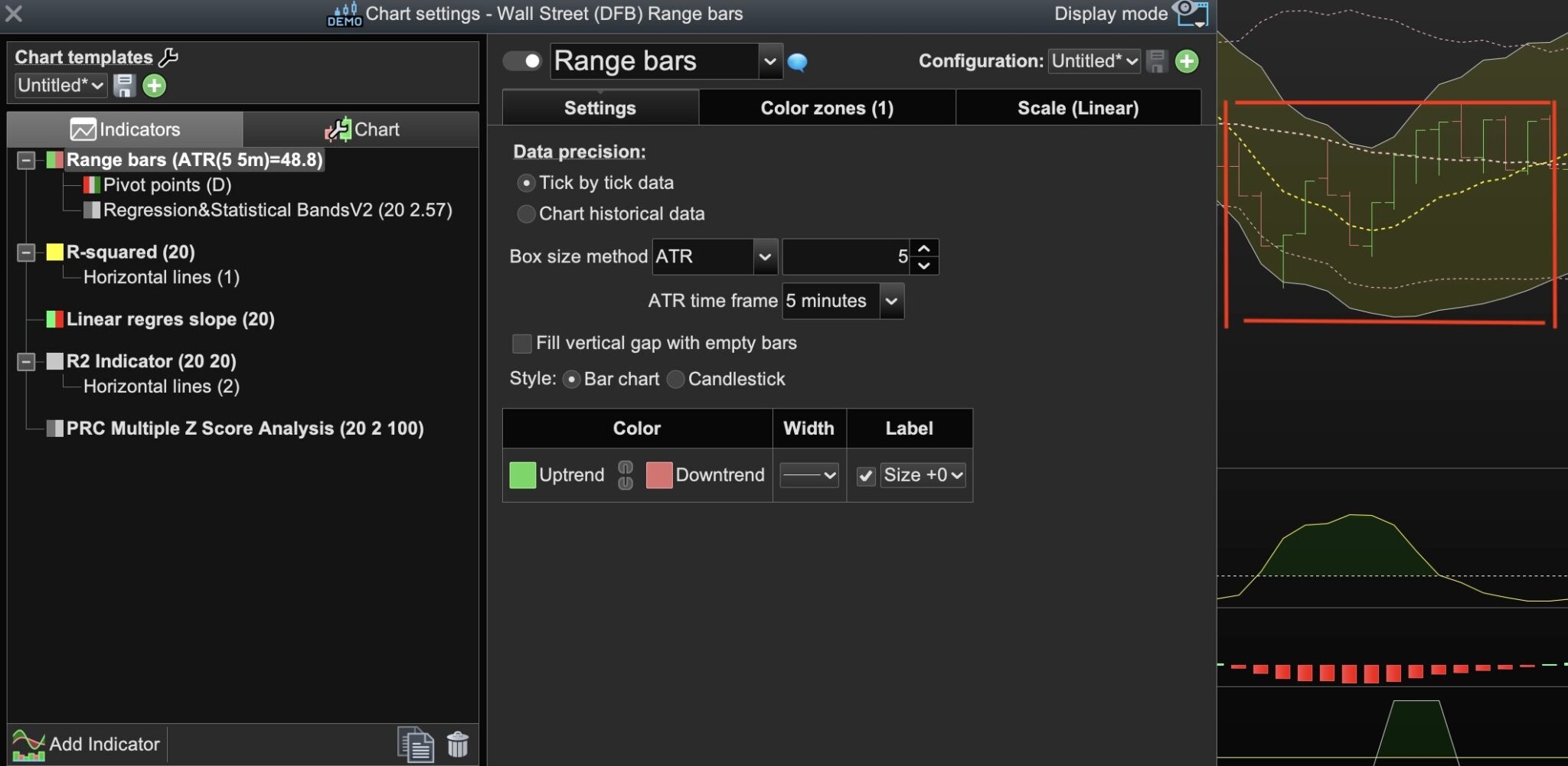Image resolution: width=1568 pixels, height=766 pixels.
Task: Click PRC Multiple Z Score Analysis icon
Action: pyautogui.click(x=55, y=429)
